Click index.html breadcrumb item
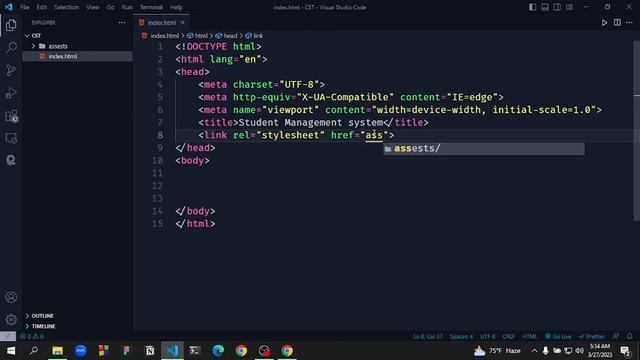The image size is (640, 360). click(x=164, y=36)
